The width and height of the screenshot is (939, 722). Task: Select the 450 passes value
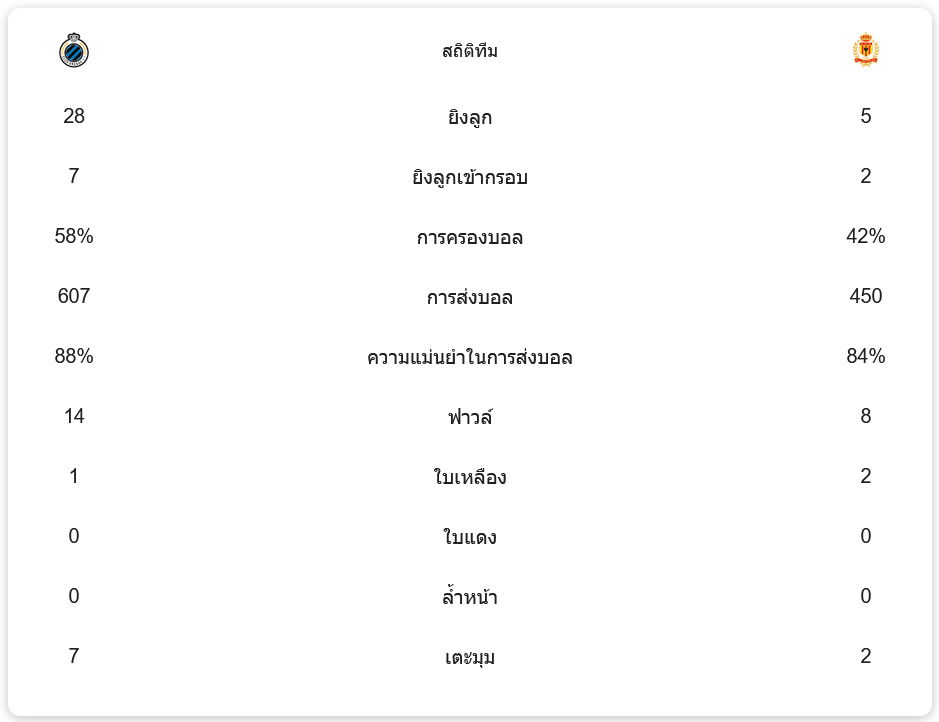point(865,296)
